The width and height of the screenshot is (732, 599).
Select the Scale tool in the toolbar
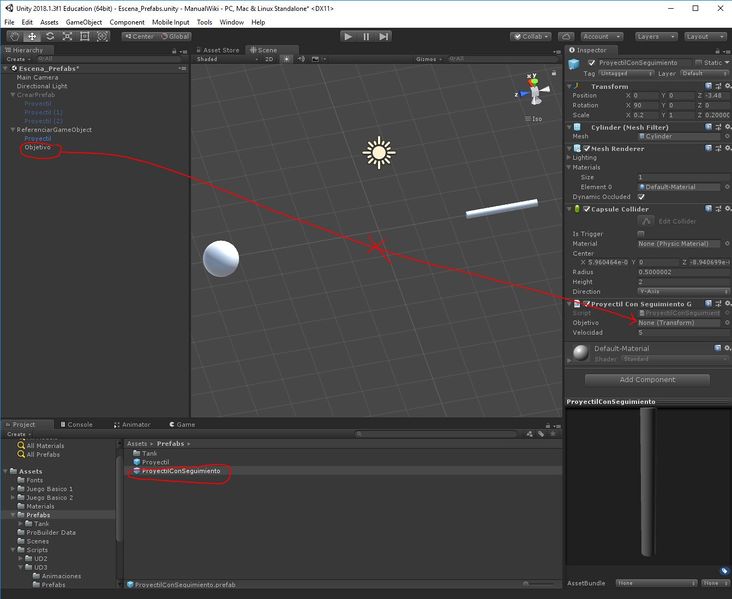[x=67, y=36]
